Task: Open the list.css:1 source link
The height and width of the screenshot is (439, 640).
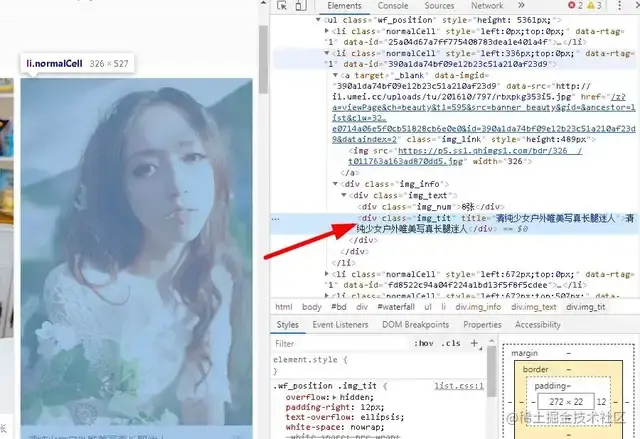Action: 459,386
